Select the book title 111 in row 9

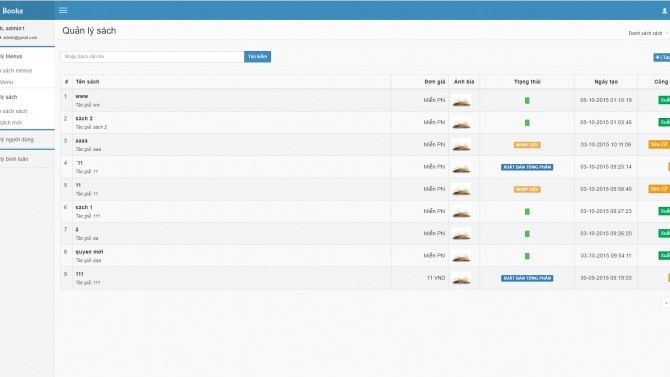79,274
